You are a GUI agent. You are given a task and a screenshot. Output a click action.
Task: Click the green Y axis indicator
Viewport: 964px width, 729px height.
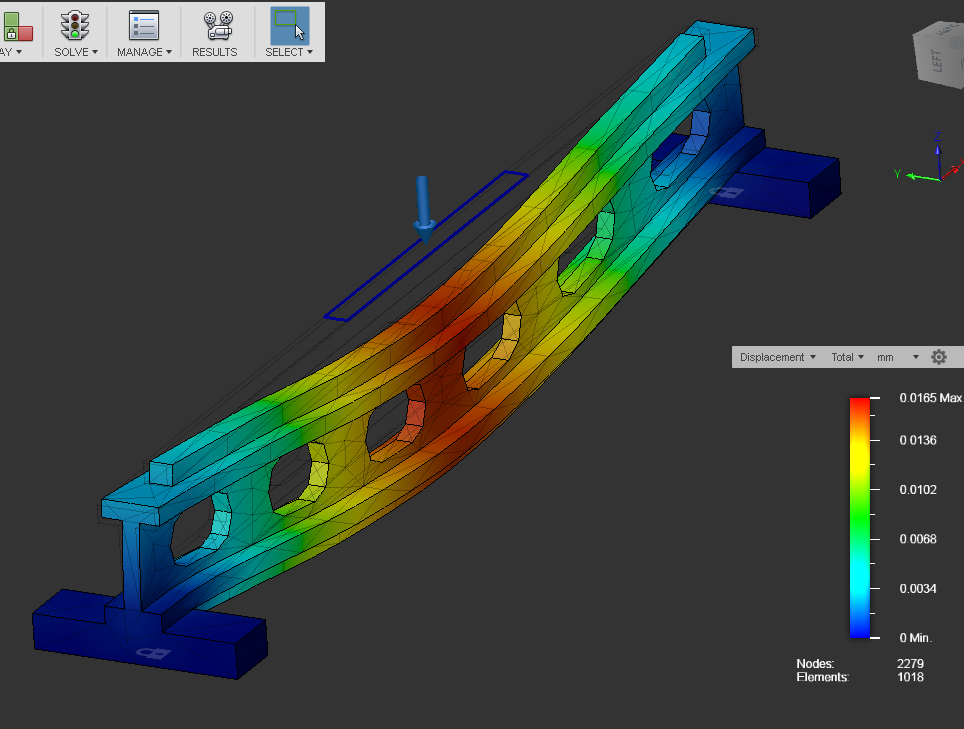(x=917, y=176)
